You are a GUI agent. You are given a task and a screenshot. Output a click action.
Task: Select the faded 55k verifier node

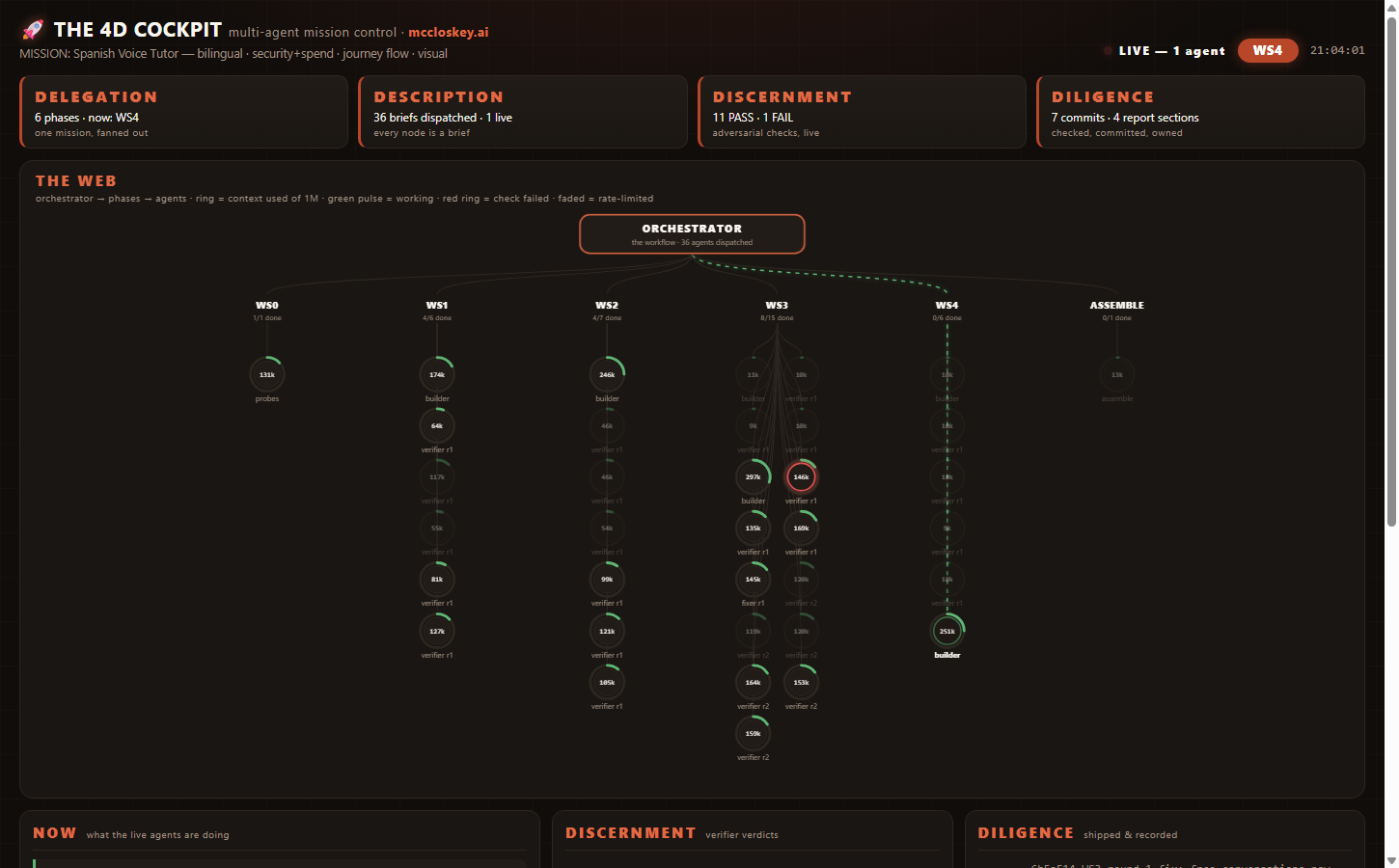pos(437,528)
